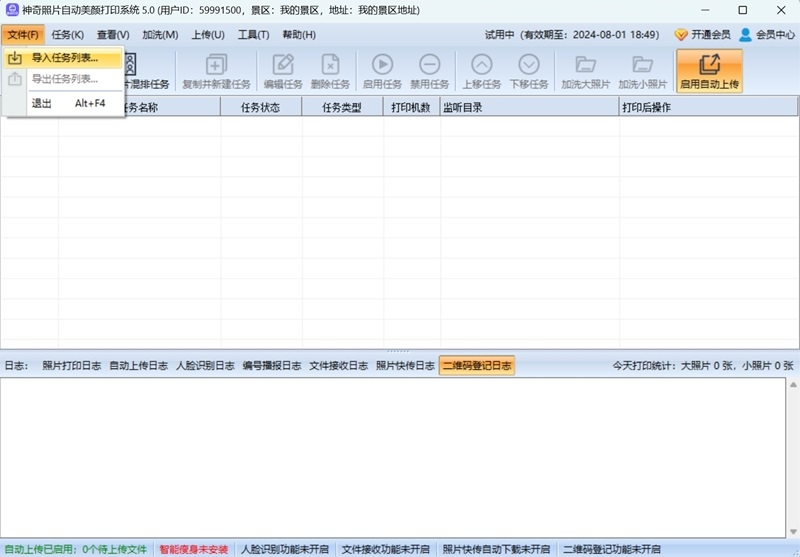Click the Copy and create new task icon

[216, 65]
